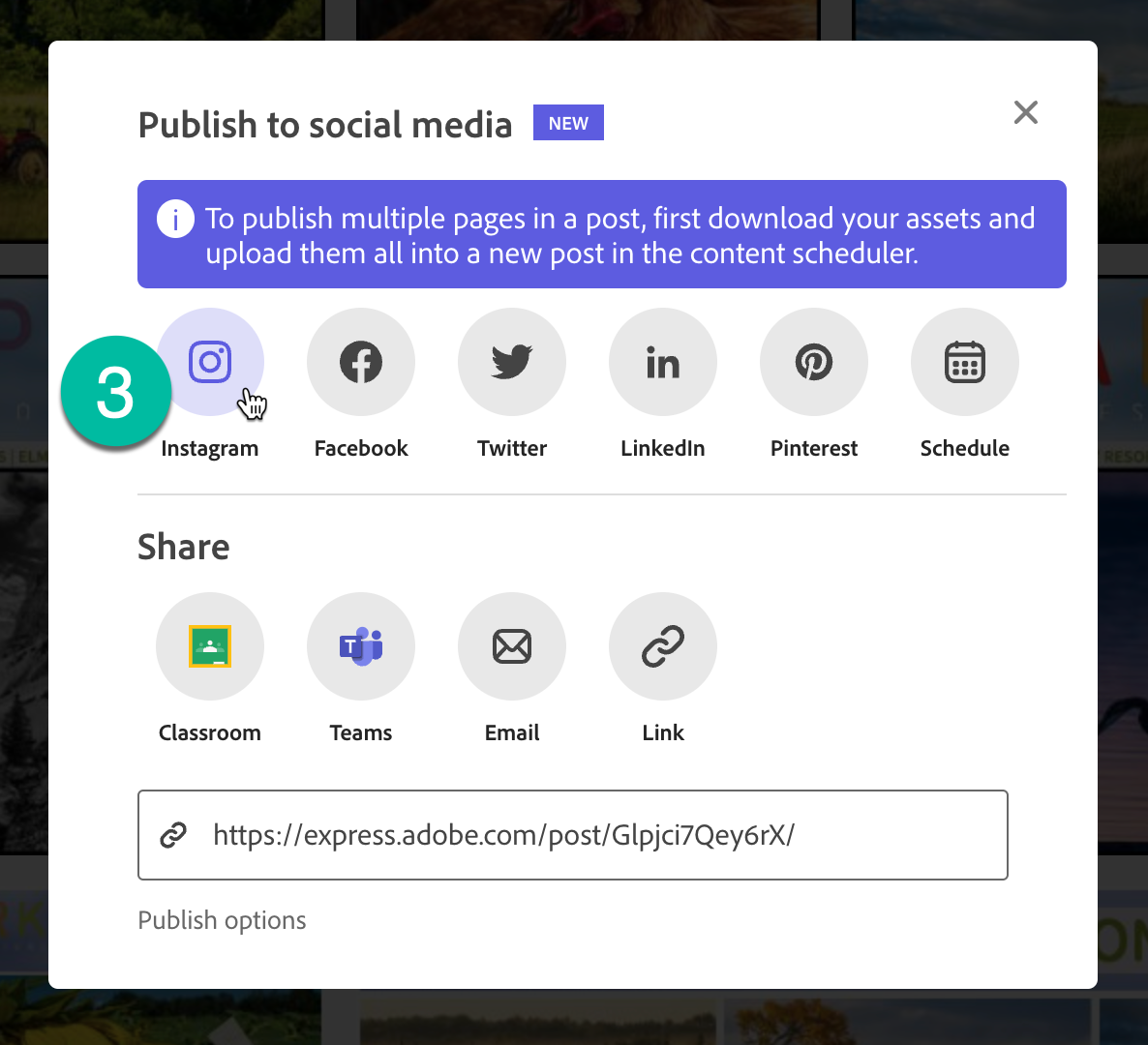Click the "Share" section heading
The image size is (1148, 1045).
pyautogui.click(x=184, y=547)
